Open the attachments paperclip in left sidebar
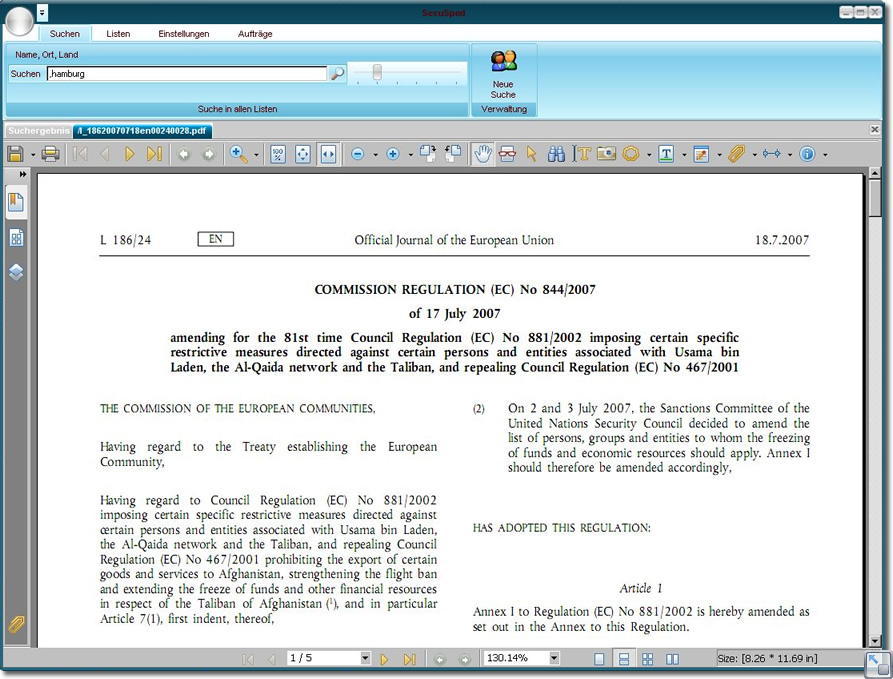This screenshot has height=679, width=893. click(16, 625)
